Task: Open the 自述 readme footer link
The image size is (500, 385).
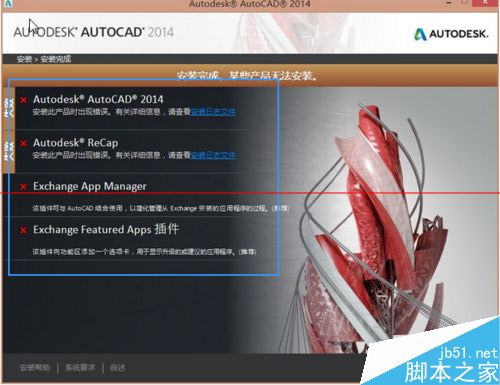Action: 118,368
